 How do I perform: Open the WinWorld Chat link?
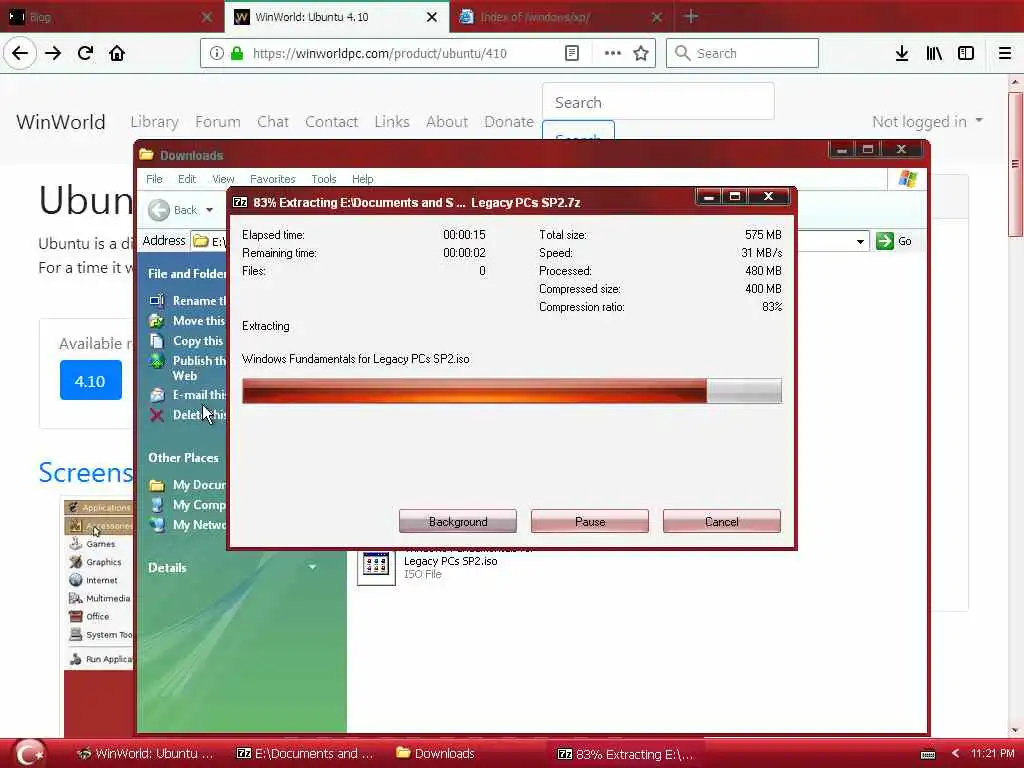click(x=272, y=121)
